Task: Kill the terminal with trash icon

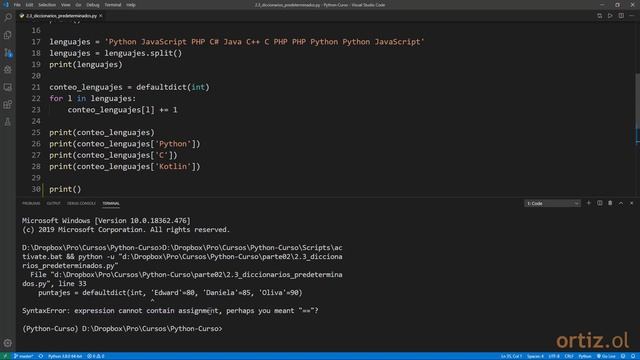Action: pyautogui.click(x=610, y=203)
